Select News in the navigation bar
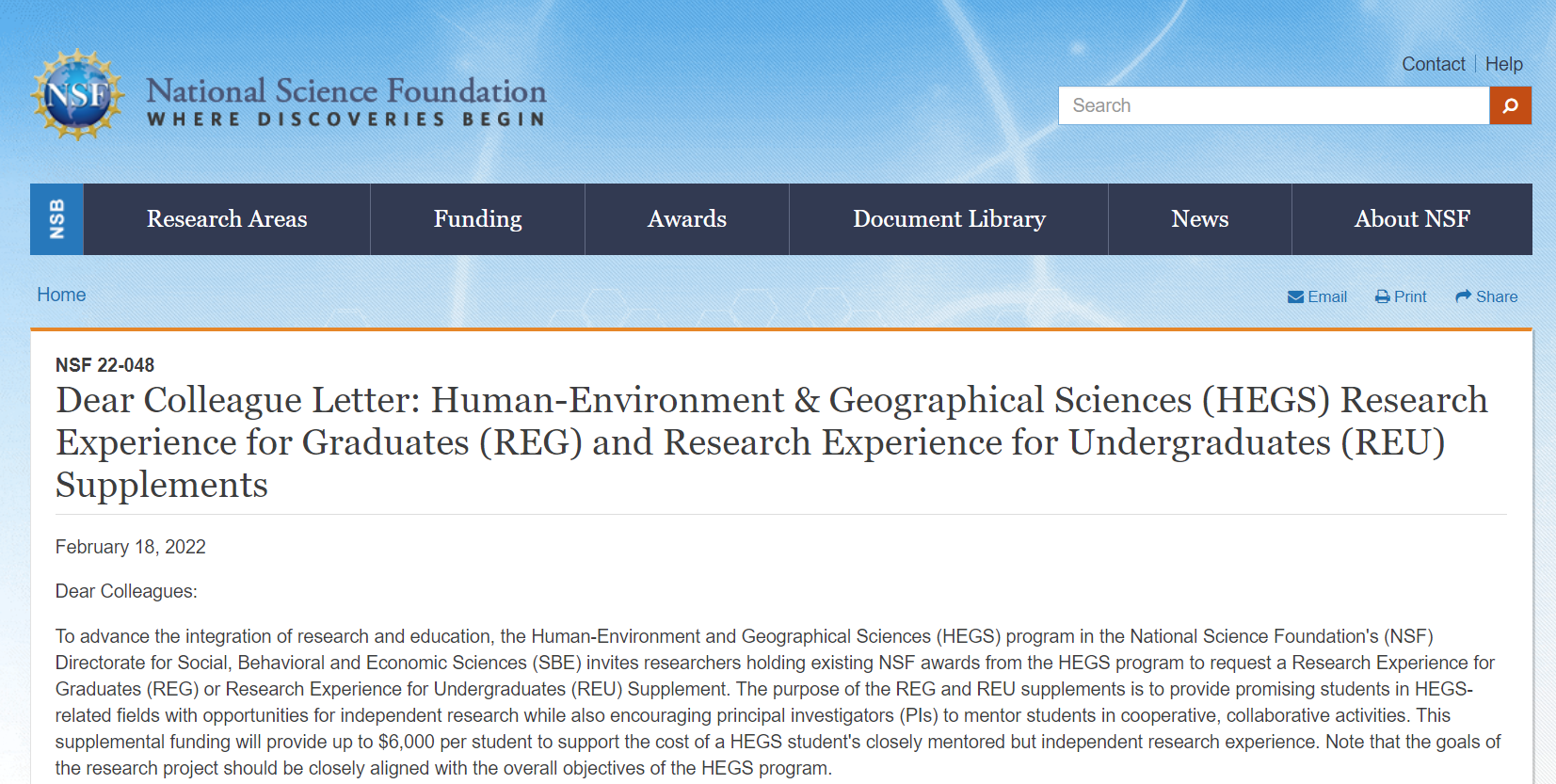The width and height of the screenshot is (1556, 784). pyautogui.click(x=1199, y=219)
